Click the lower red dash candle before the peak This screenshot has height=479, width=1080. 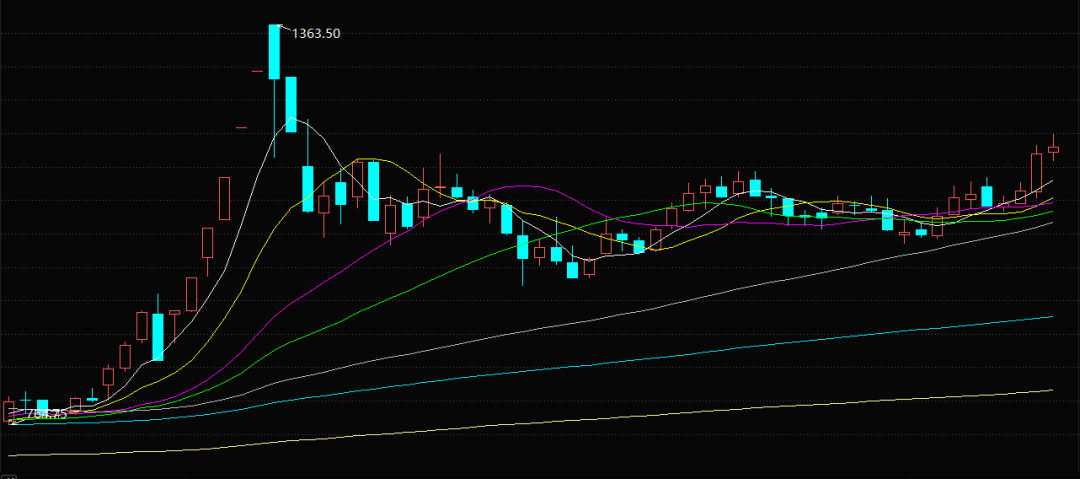(241, 127)
